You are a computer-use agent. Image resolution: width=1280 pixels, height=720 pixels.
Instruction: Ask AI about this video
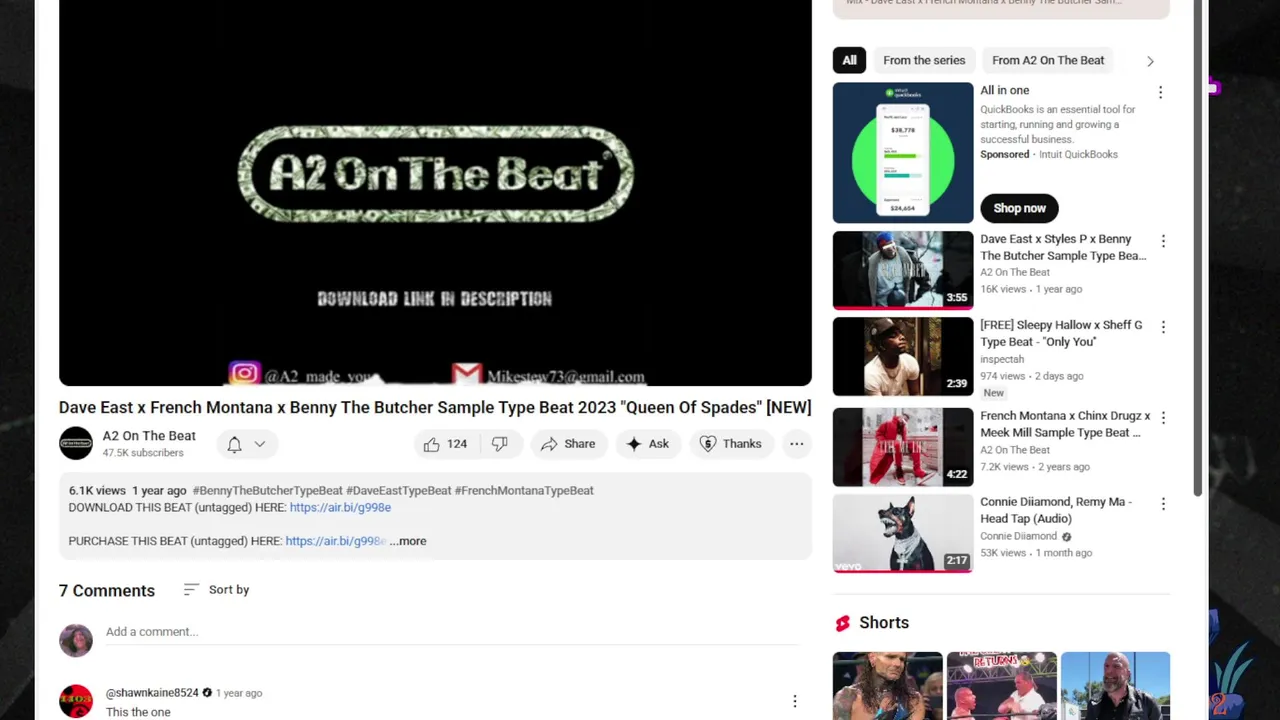pyautogui.click(x=647, y=444)
